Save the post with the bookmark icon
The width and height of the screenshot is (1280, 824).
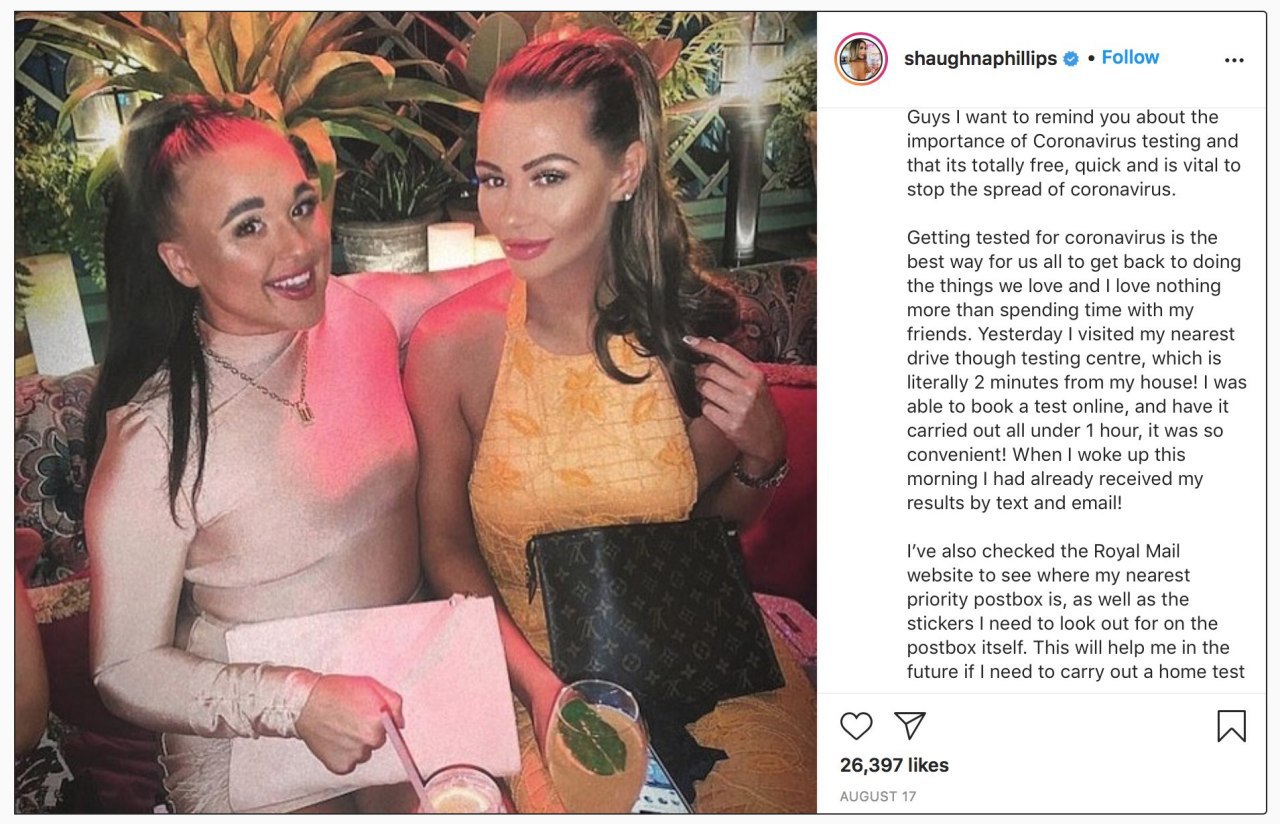(x=1231, y=725)
